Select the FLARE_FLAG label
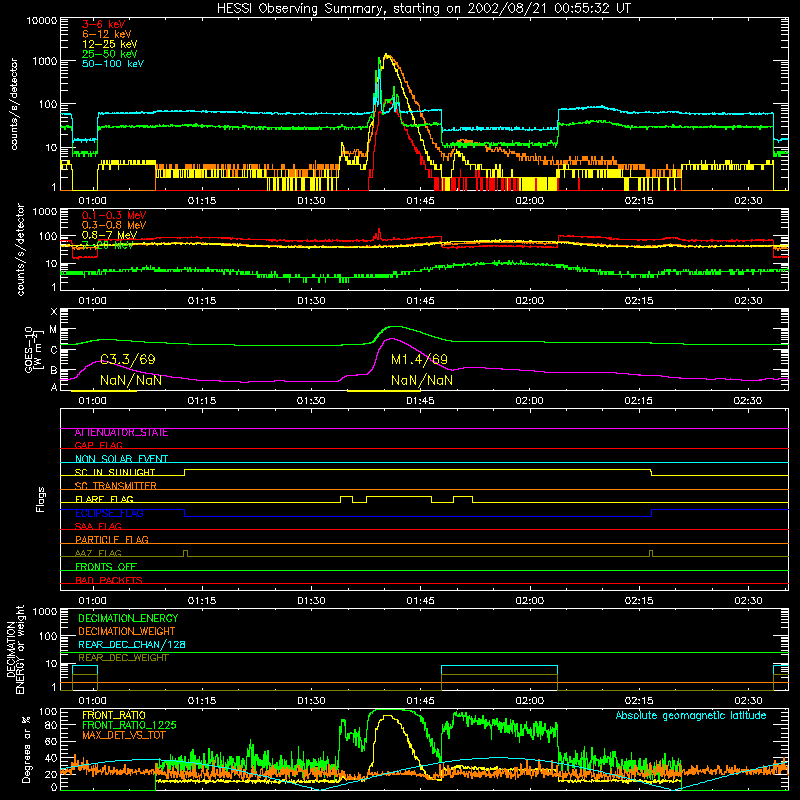 [x=104, y=499]
